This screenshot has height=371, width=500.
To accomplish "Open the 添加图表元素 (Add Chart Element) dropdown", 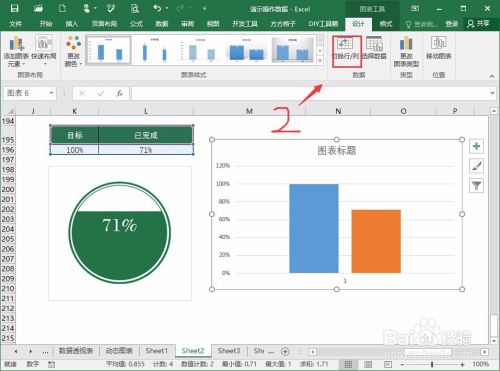I will (16, 51).
